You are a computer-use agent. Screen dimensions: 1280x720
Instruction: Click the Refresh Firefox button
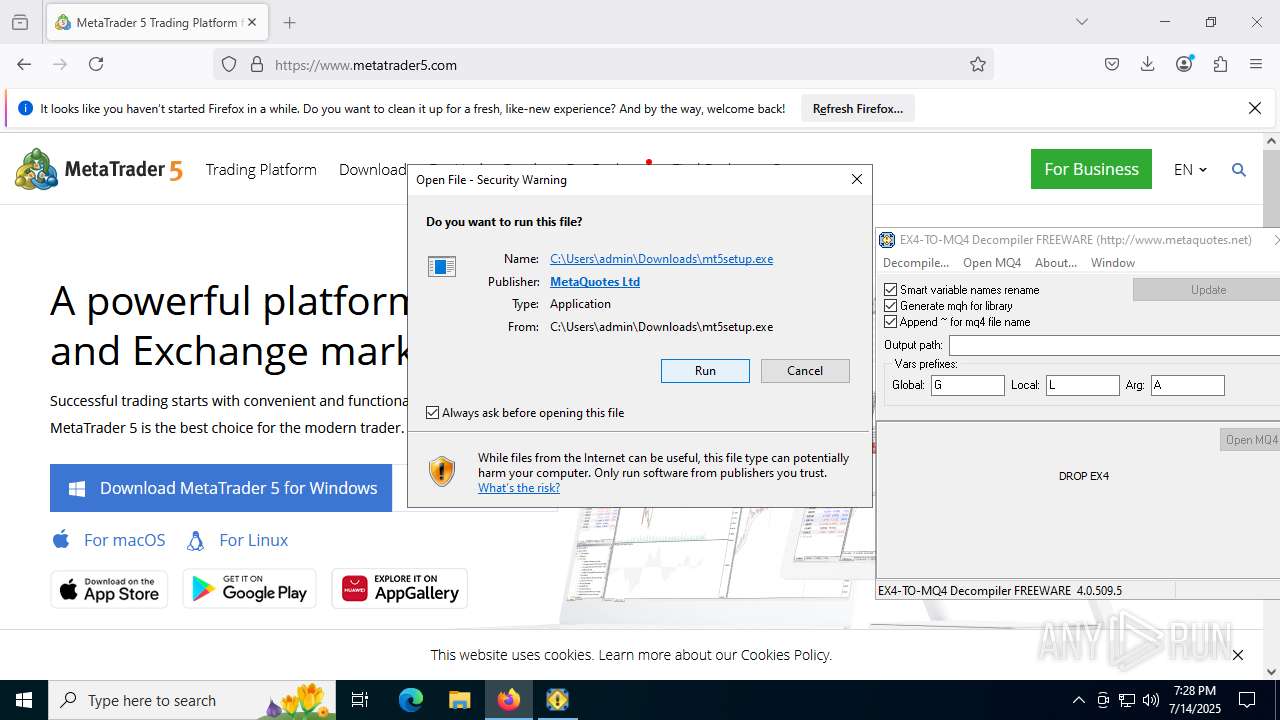(x=858, y=108)
